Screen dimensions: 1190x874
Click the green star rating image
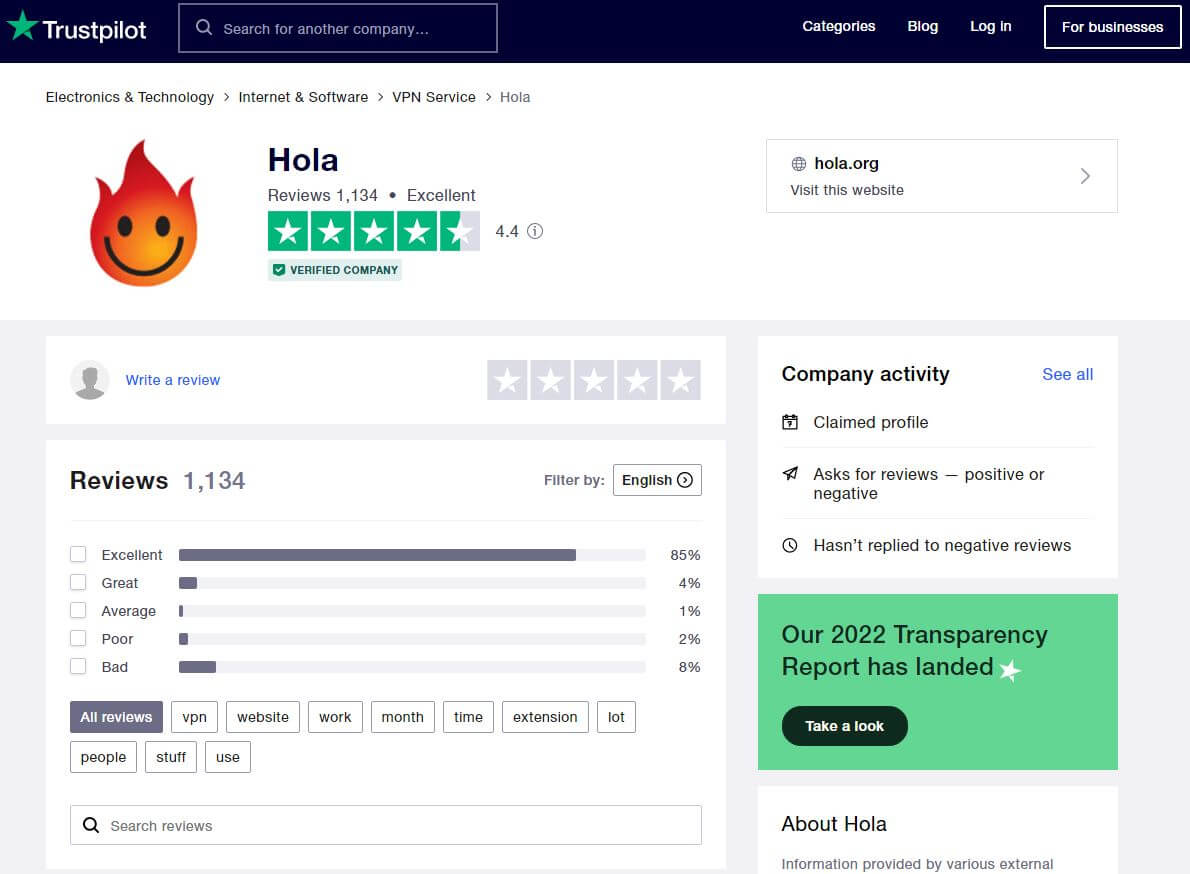(374, 231)
